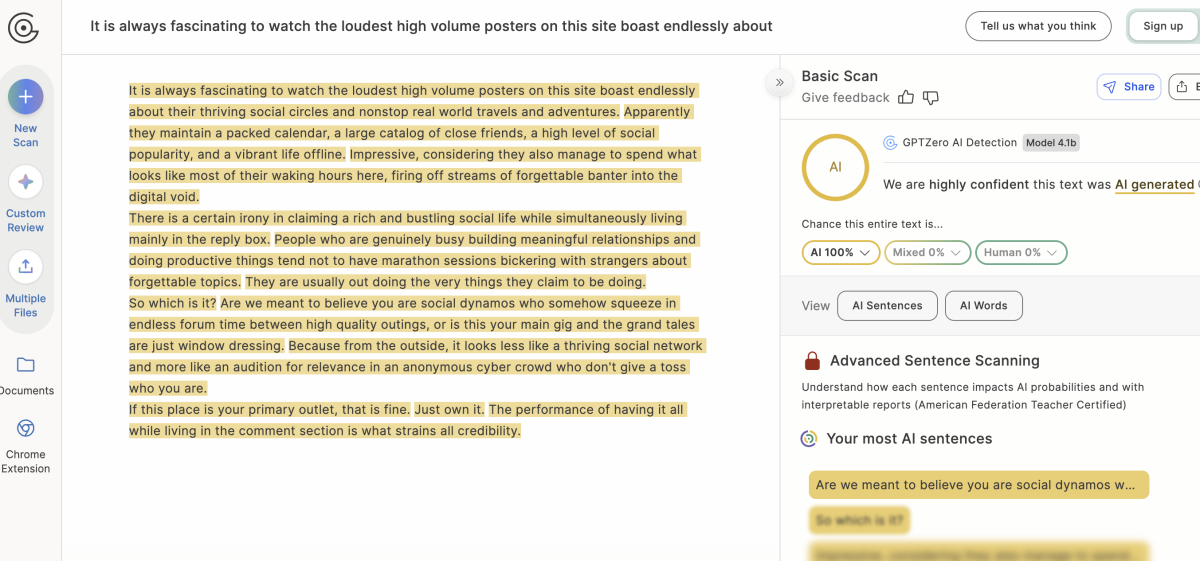Click the Model 4.1b badge
The height and width of the screenshot is (561, 1200).
click(x=1051, y=143)
